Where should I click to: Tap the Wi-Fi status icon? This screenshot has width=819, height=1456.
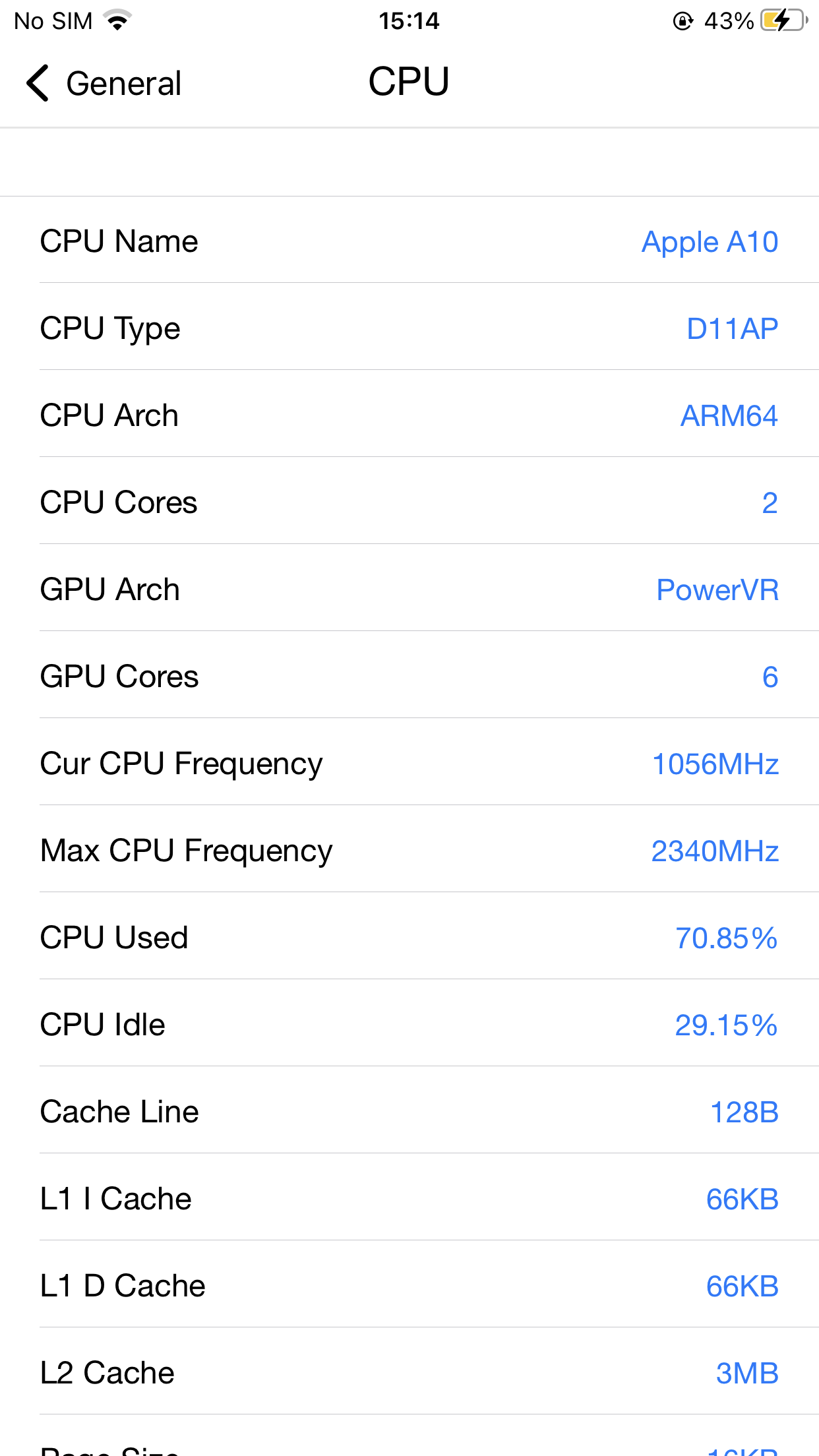(x=118, y=21)
